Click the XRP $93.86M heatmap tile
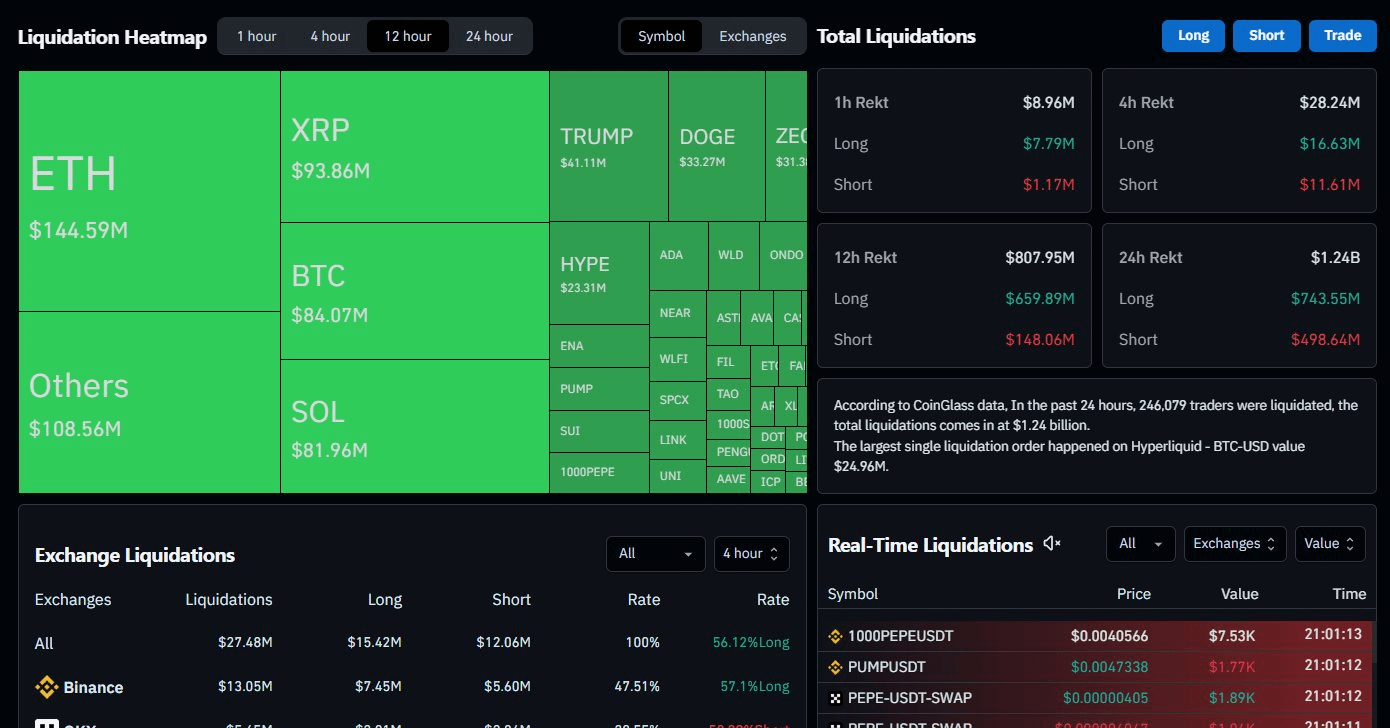The width and height of the screenshot is (1390, 728). click(415, 146)
